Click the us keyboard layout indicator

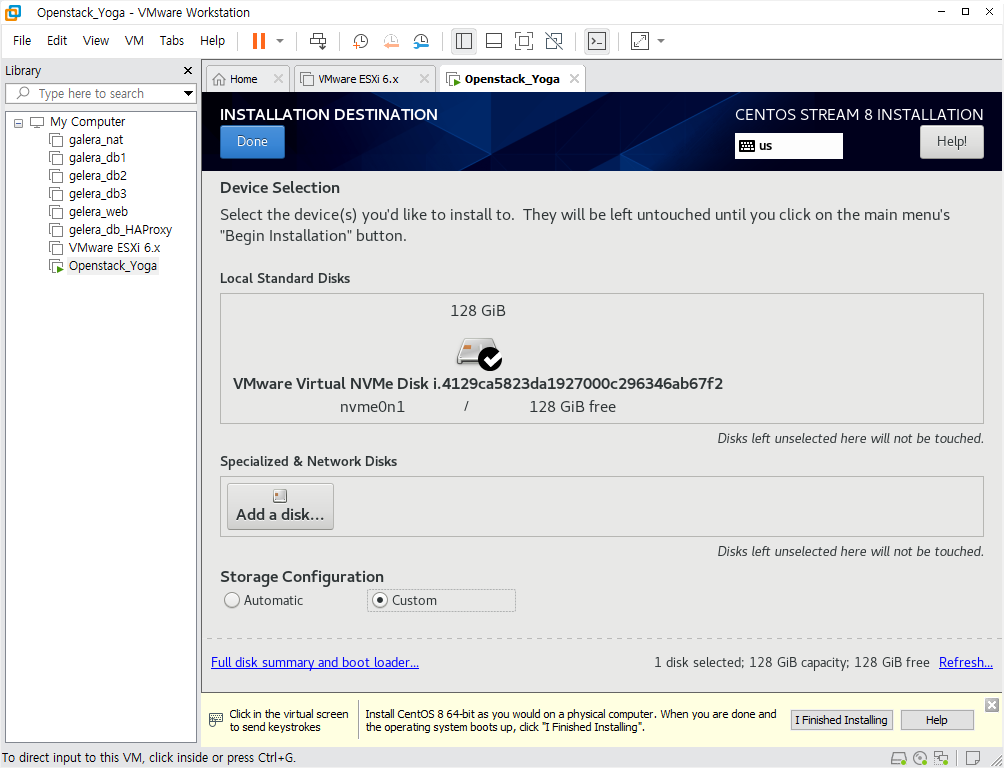coord(788,145)
